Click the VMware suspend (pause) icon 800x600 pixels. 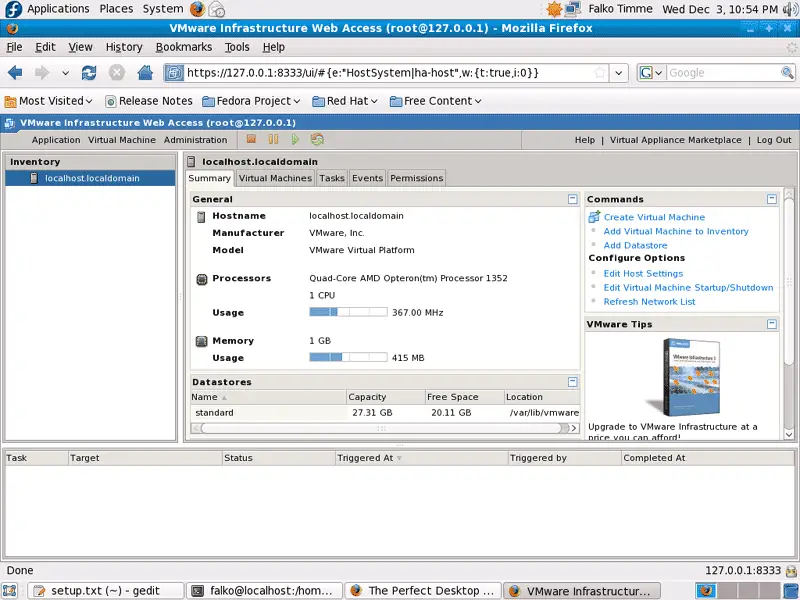coord(273,139)
